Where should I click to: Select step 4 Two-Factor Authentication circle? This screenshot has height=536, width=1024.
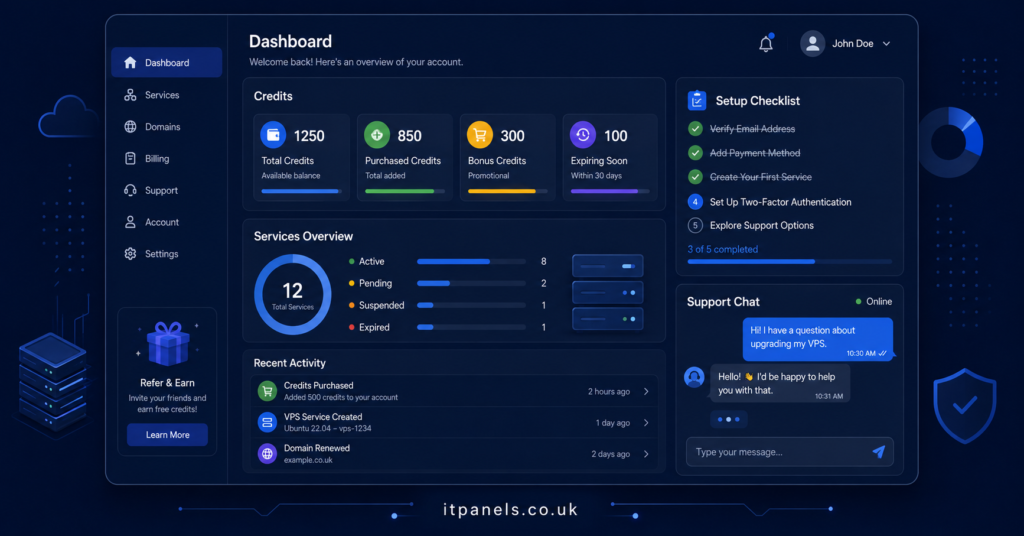tap(695, 202)
